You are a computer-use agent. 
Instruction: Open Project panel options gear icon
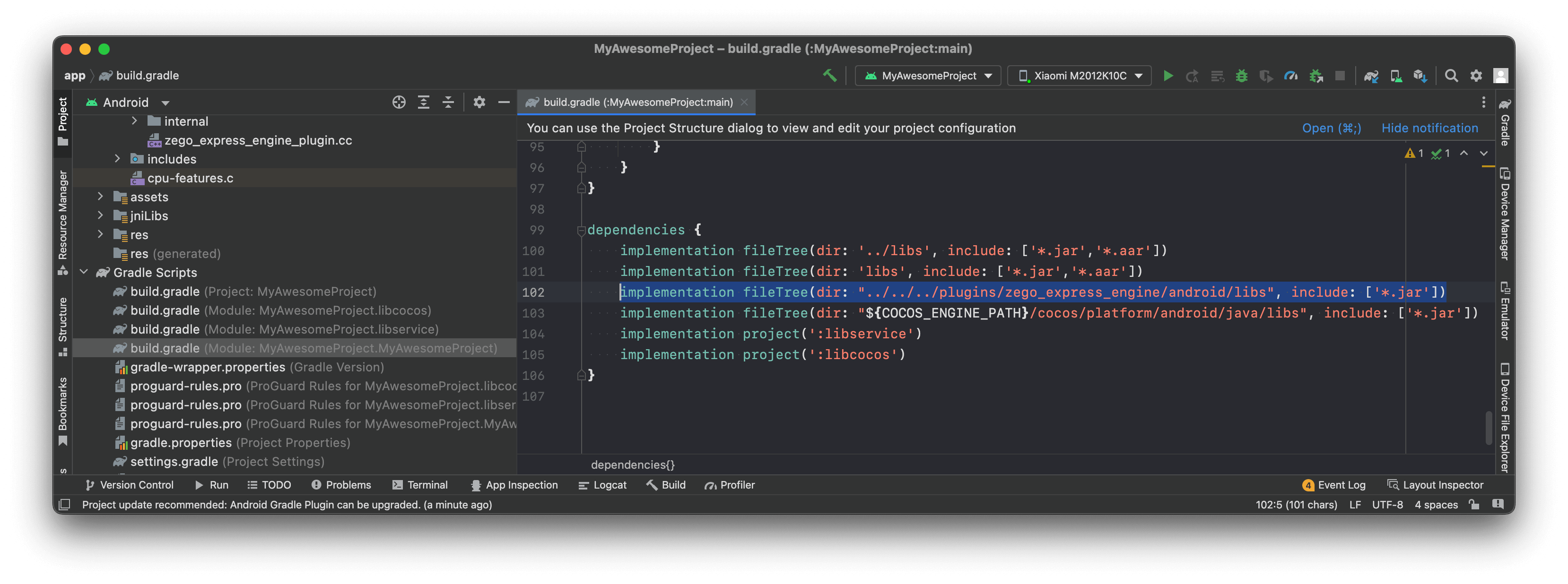pyautogui.click(x=479, y=102)
